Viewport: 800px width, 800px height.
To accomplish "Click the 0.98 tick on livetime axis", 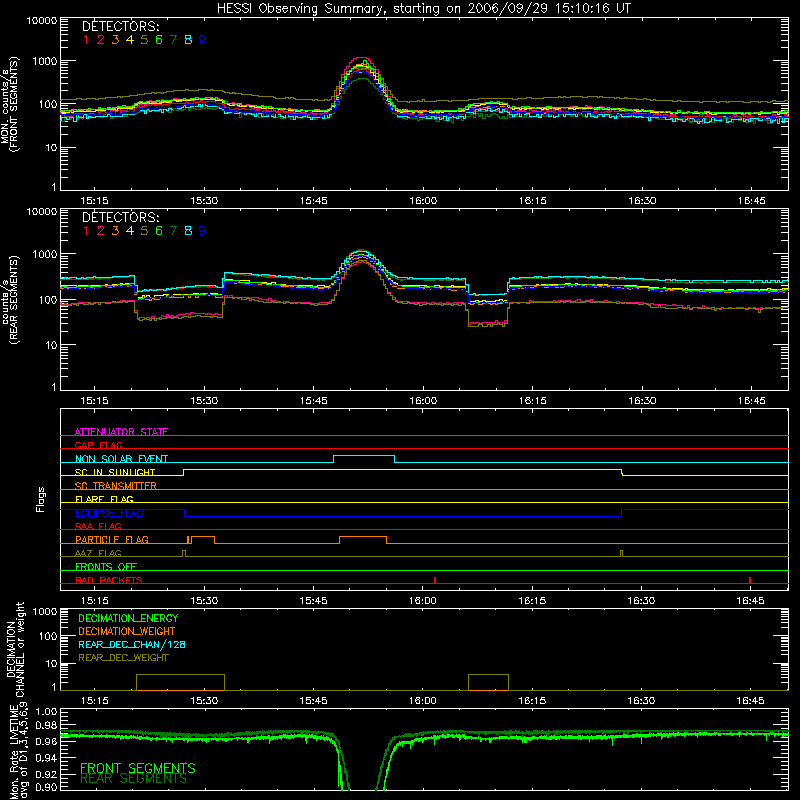I will tap(46, 726).
